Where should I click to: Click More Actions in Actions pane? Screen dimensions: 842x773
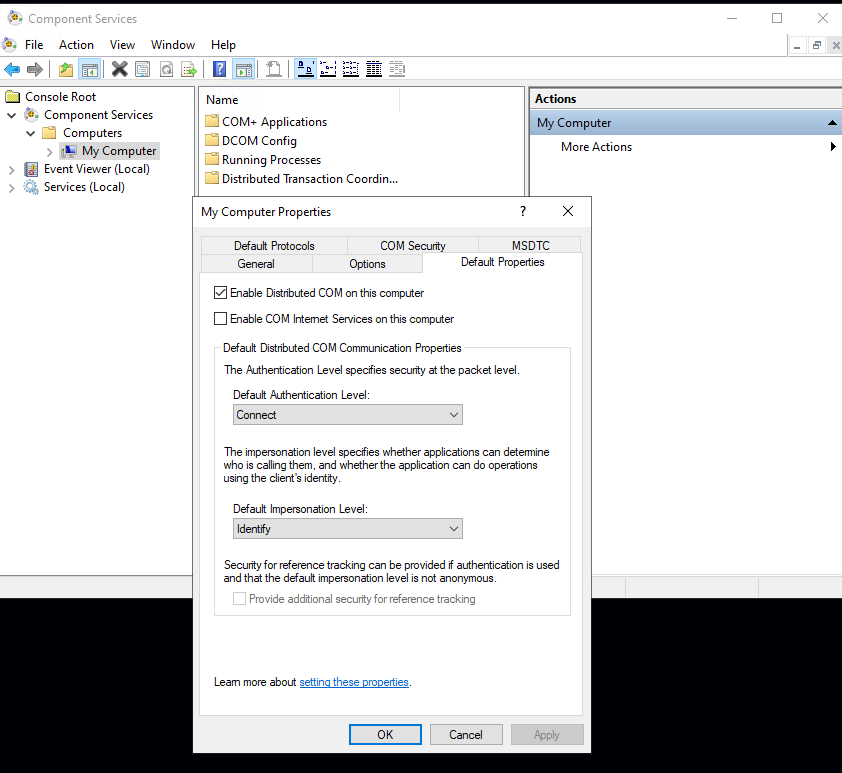[x=596, y=147]
